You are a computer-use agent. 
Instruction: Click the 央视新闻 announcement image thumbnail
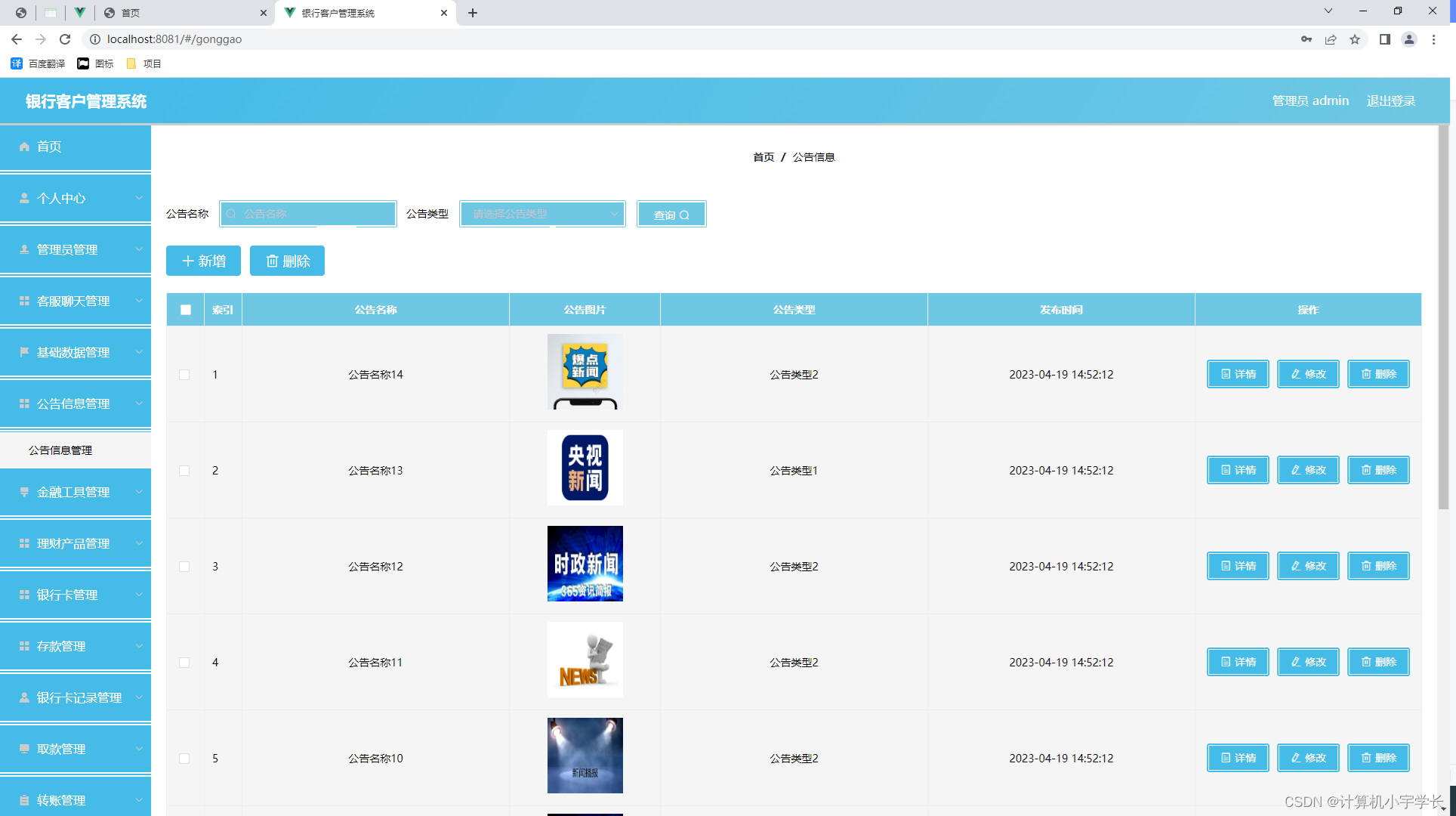(585, 468)
